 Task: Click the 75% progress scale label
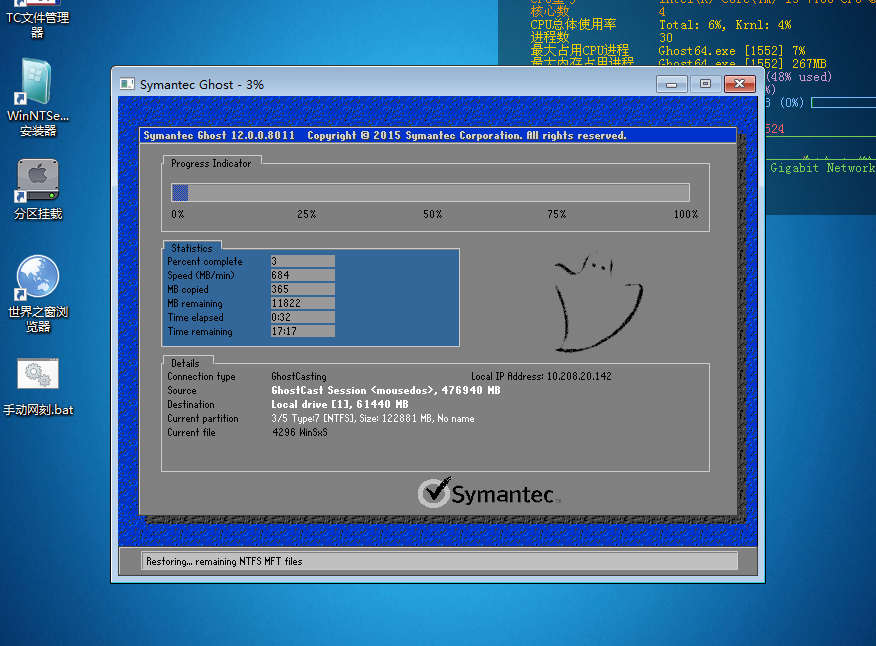point(556,214)
